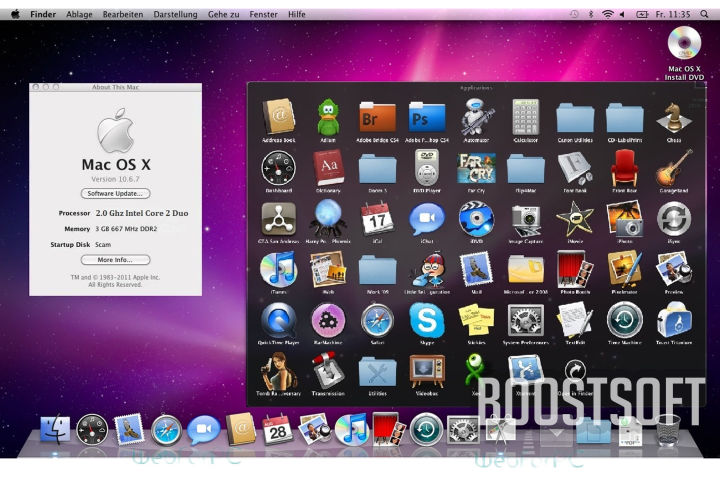Viewport: 720px width, 480px height.
Task: Open the Chess application
Action: pos(673,118)
